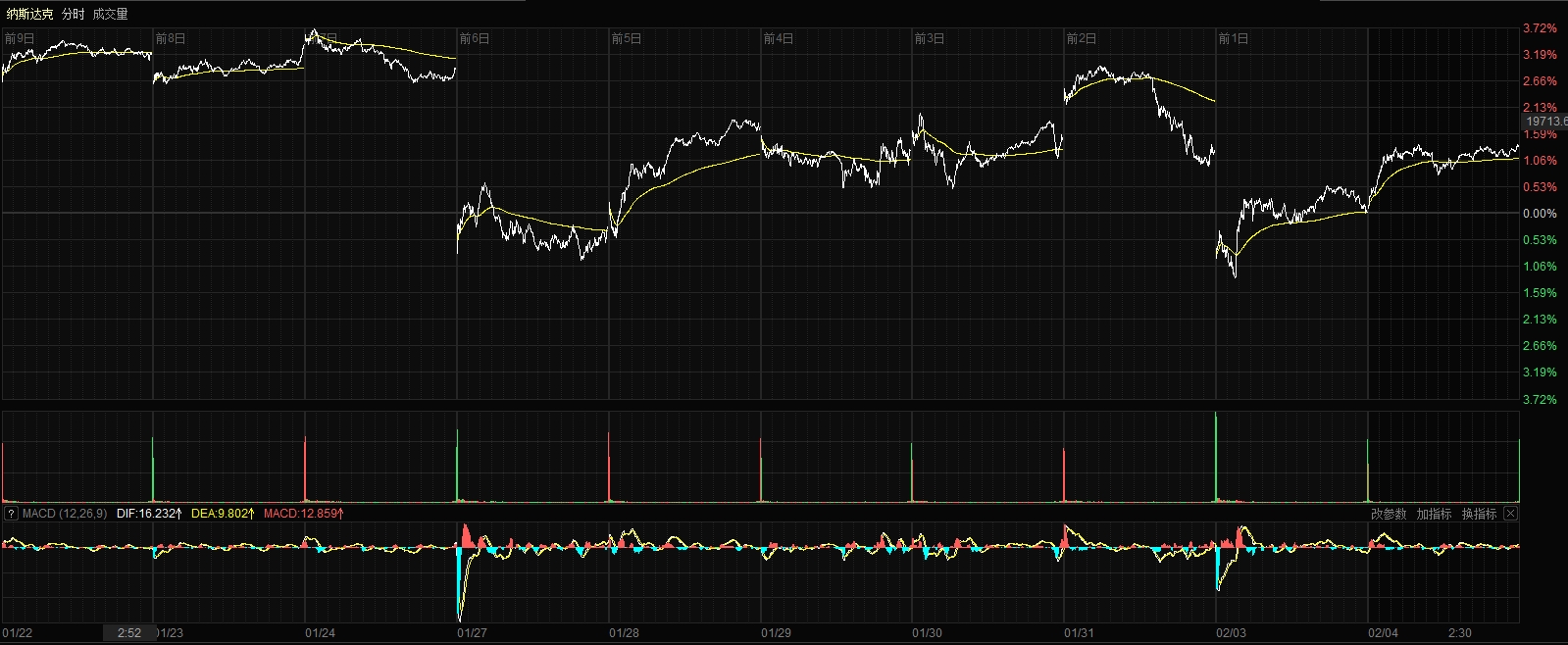The width and height of the screenshot is (1568, 645).
Task: Select the 02/03 date label
Action: pyautogui.click(x=1231, y=633)
